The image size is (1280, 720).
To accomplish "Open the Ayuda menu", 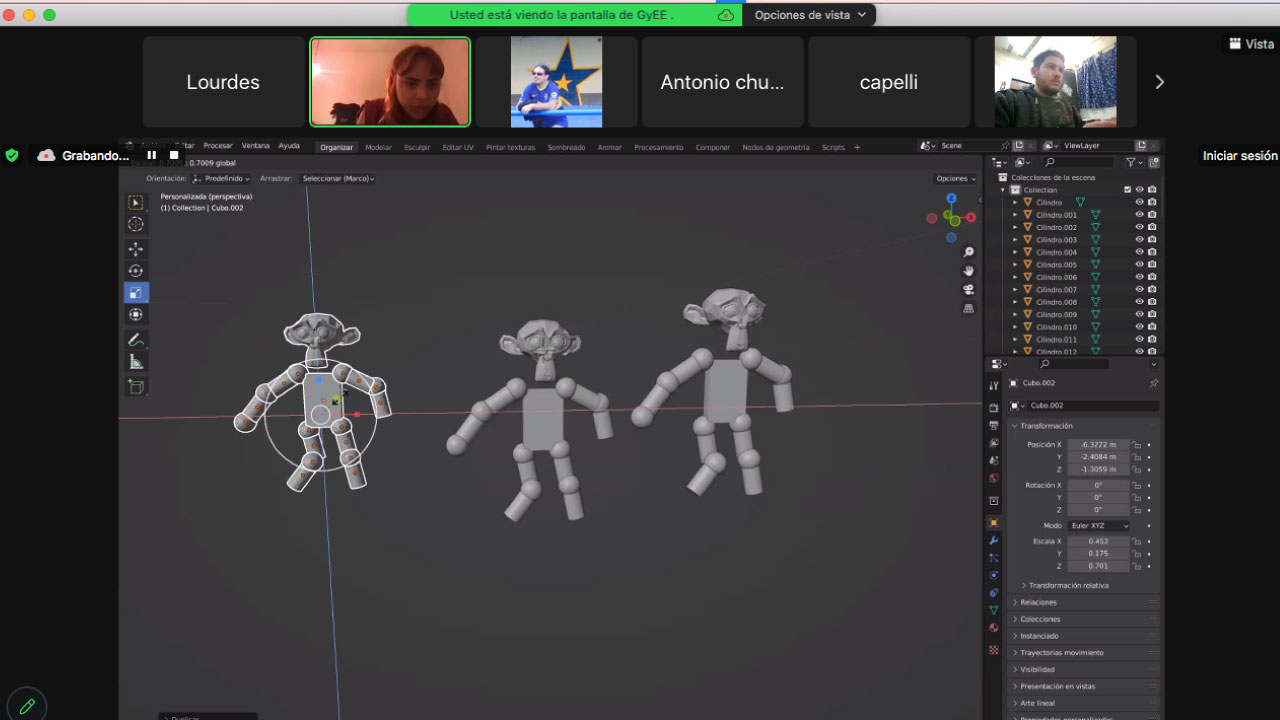I will (x=289, y=146).
